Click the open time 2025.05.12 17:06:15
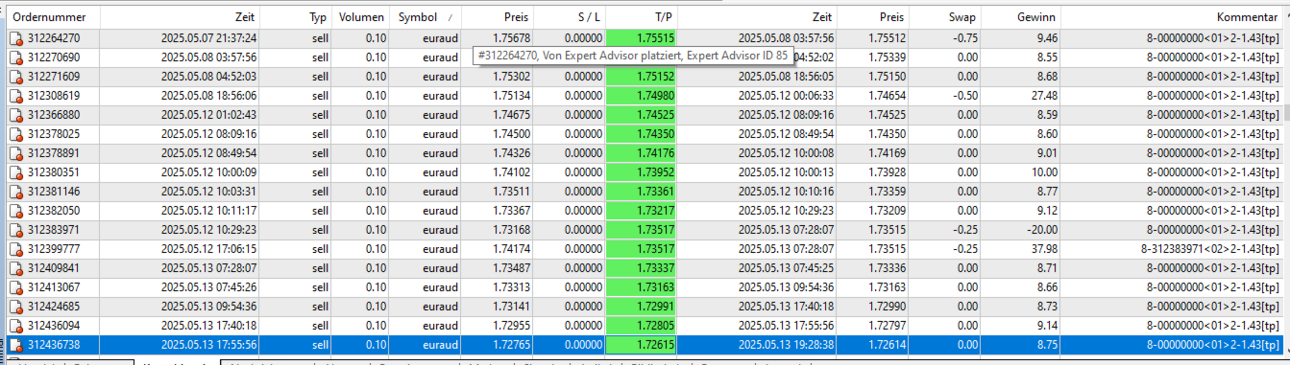This screenshot has width=1290, height=365. (x=209, y=249)
